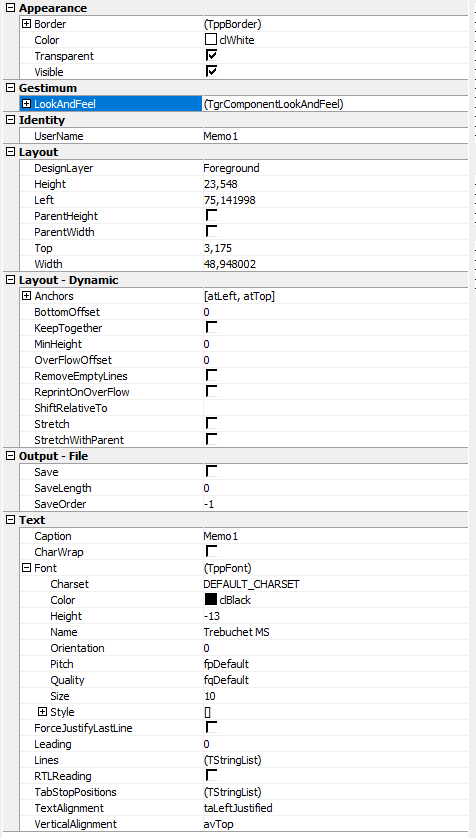Viewport: 476px width, 838px height.
Task: Collapse the Layout - Dynamic category
Action: (10, 280)
